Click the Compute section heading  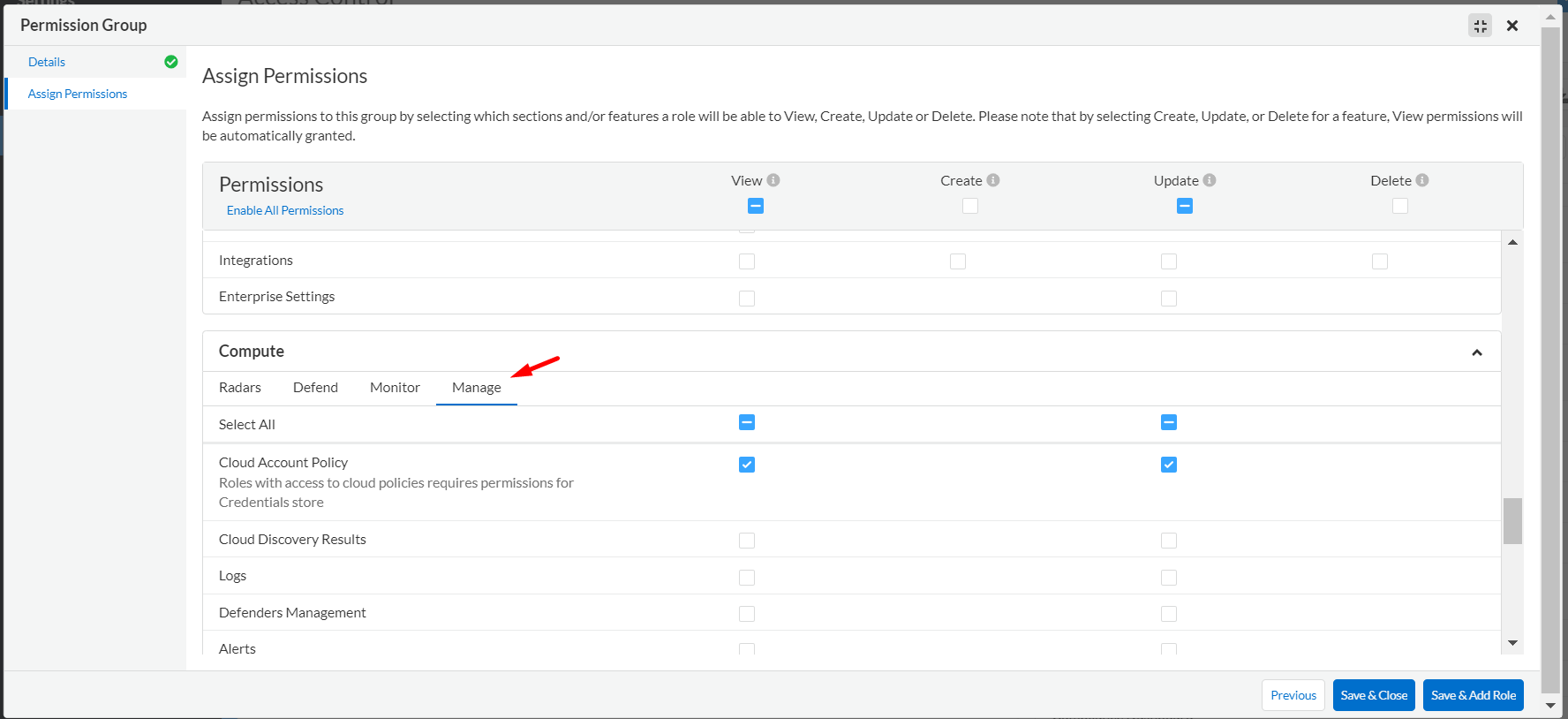click(252, 352)
